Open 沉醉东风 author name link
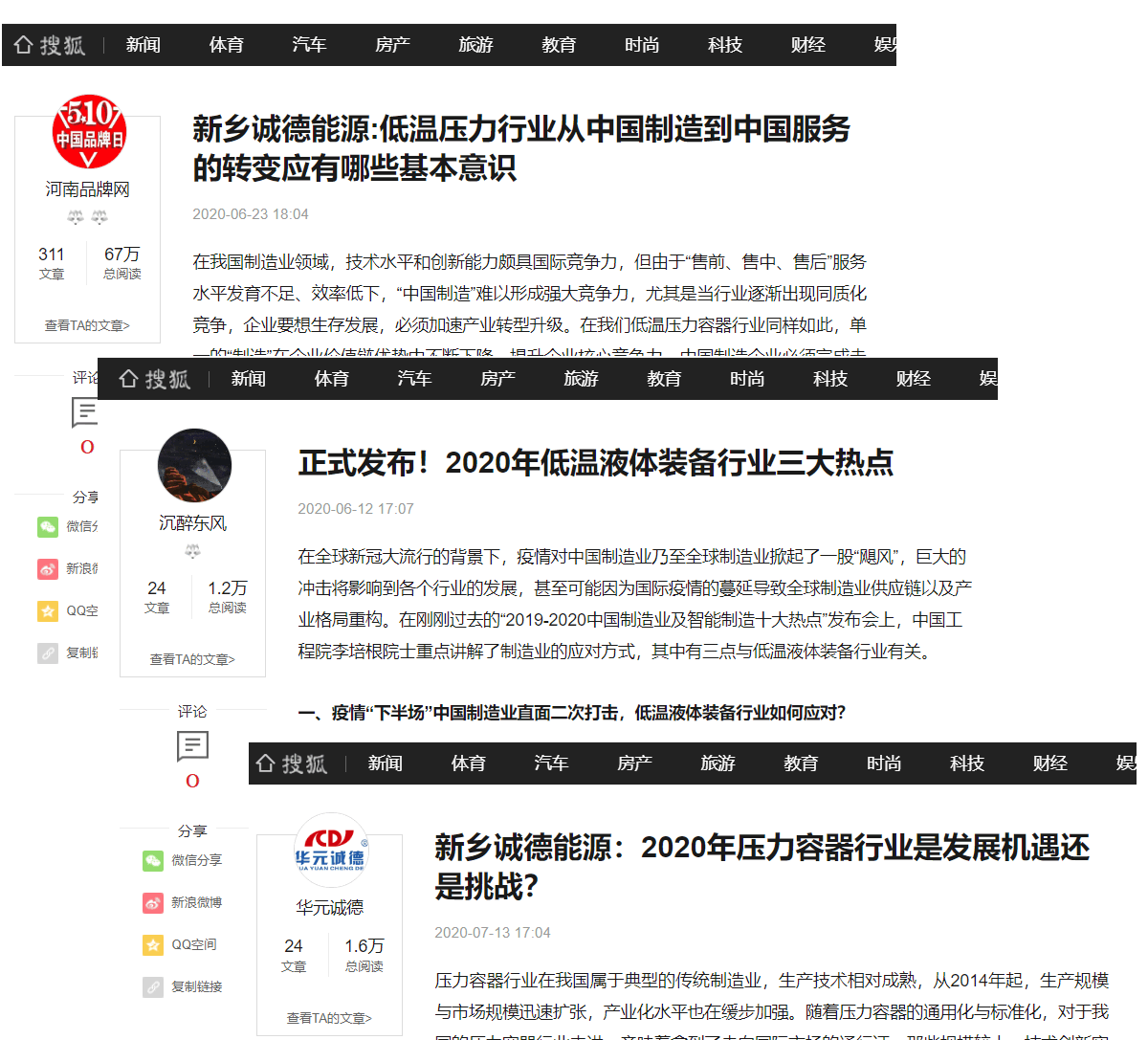 pyautogui.click(x=193, y=523)
